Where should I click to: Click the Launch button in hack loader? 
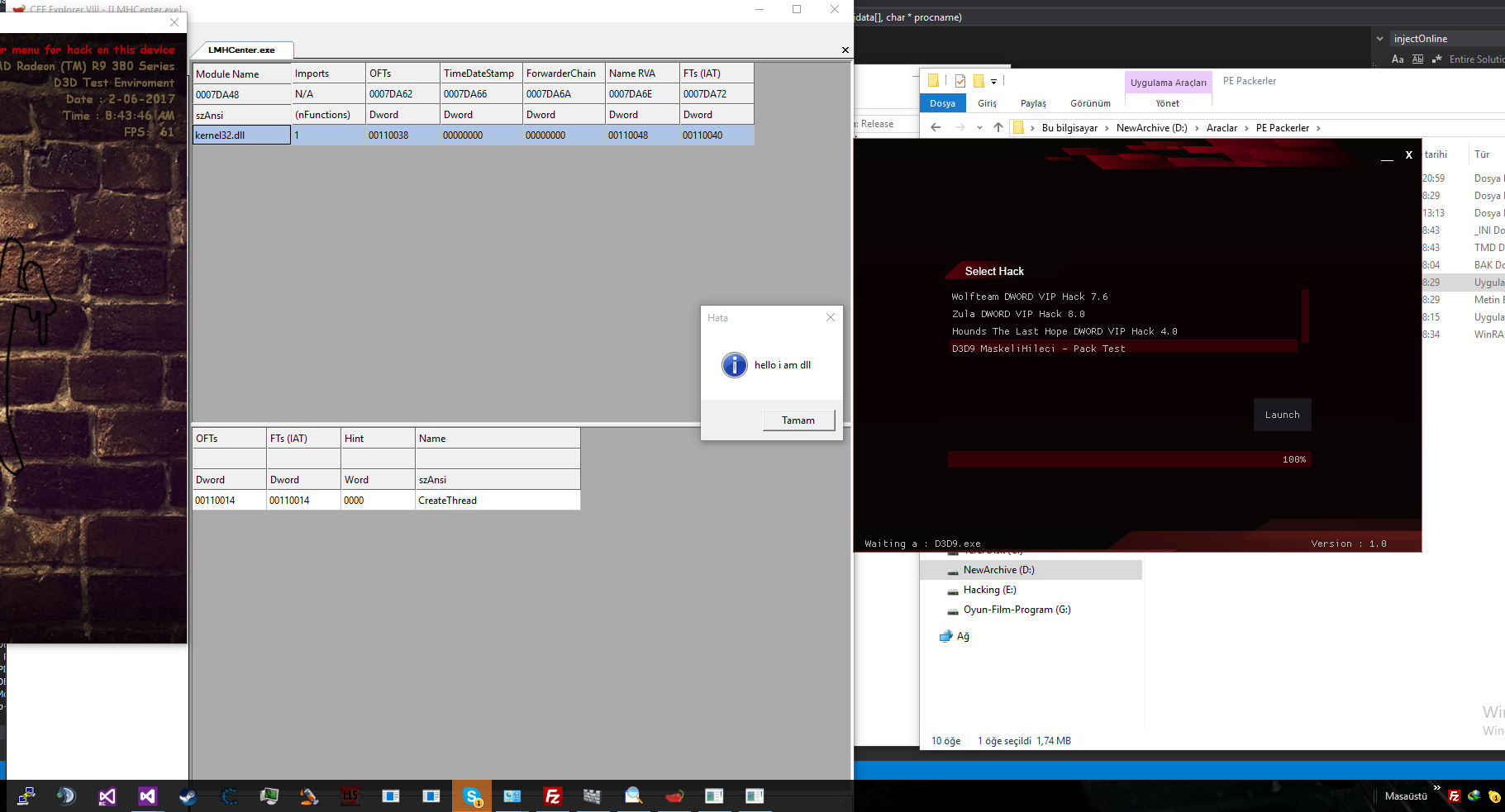point(1282,415)
